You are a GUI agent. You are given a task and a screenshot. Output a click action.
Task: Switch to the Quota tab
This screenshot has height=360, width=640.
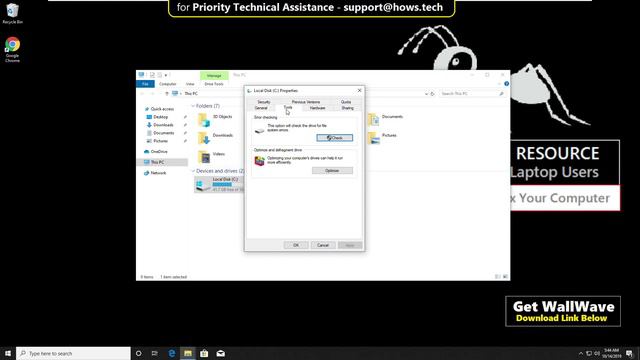point(346,102)
